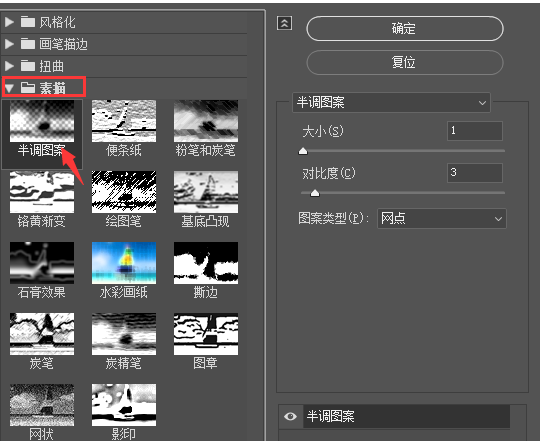The height and width of the screenshot is (441, 540).
Task: Click the 对比度 contrast input field
Action: (475, 173)
